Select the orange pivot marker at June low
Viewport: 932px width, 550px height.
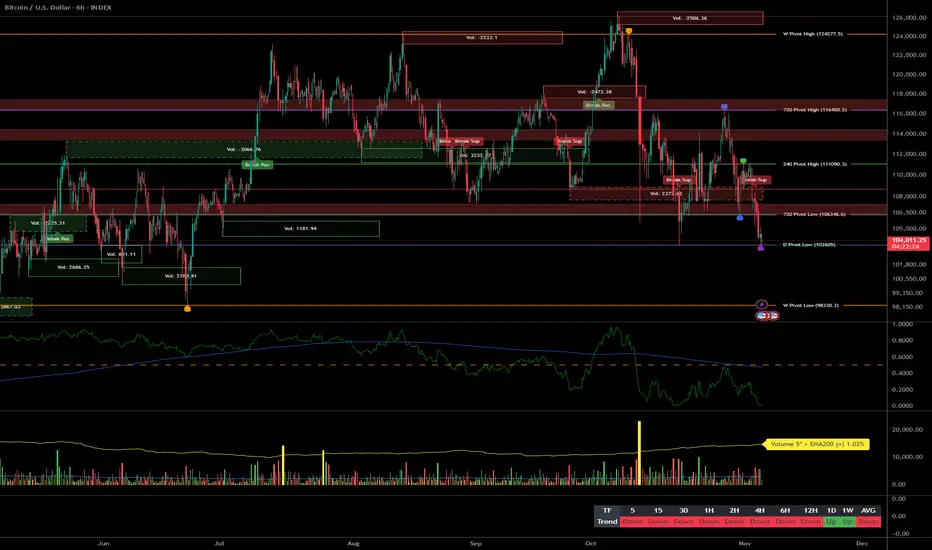187,309
